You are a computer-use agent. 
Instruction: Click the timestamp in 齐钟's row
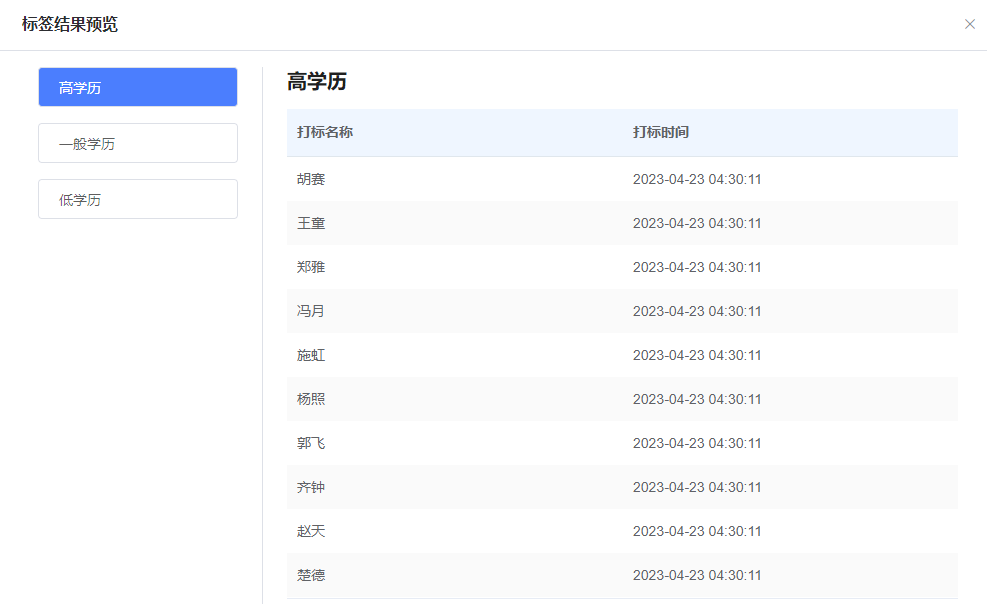(697, 488)
